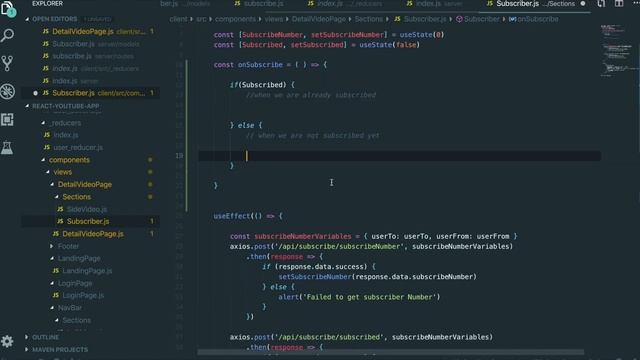Collapse the _reducers folder
Viewport: 640px width, 360px height.
coord(43,123)
